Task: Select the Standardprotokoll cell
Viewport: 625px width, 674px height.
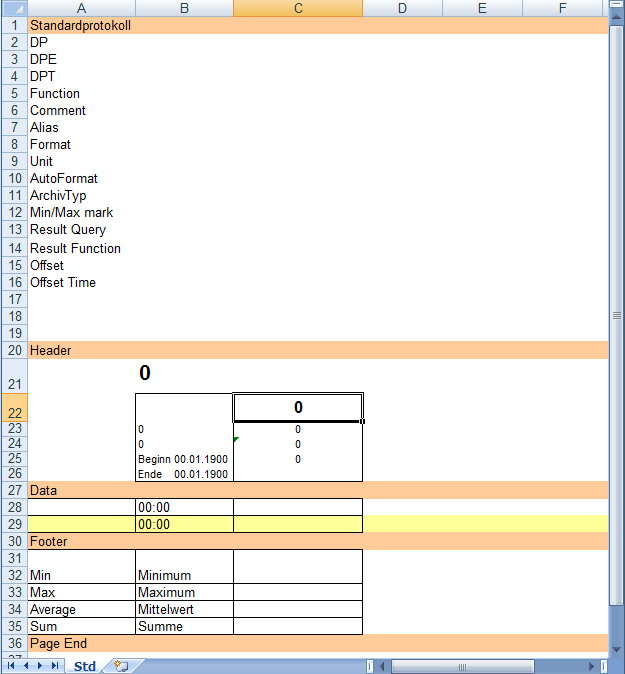Action: [80, 25]
